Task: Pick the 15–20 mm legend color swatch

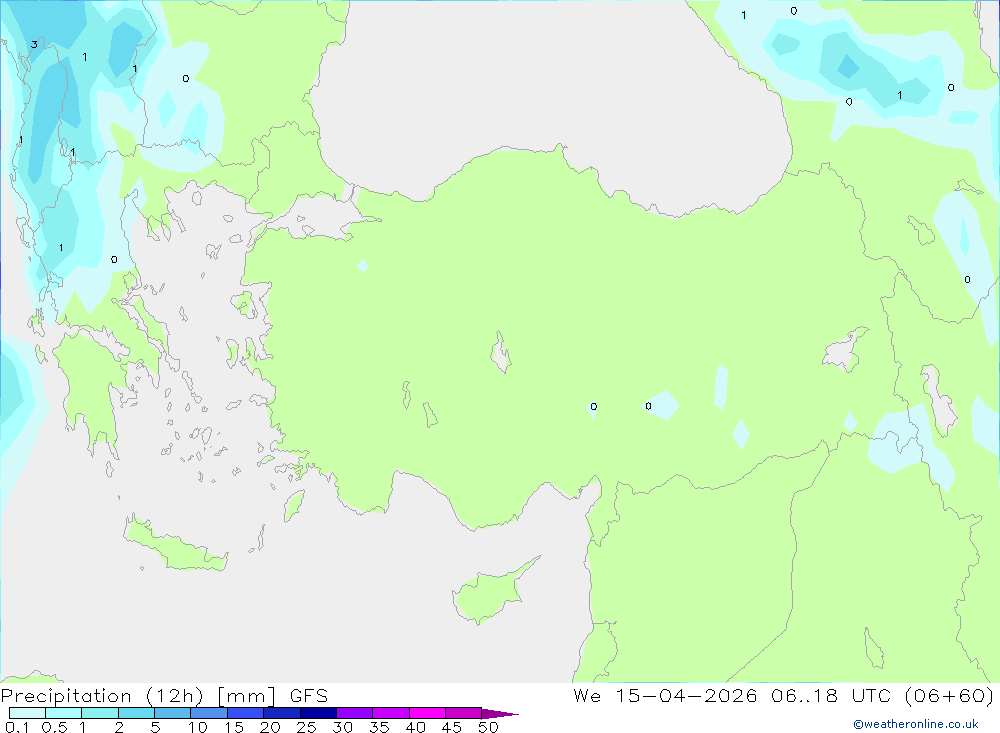Action: (x=246, y=713)
